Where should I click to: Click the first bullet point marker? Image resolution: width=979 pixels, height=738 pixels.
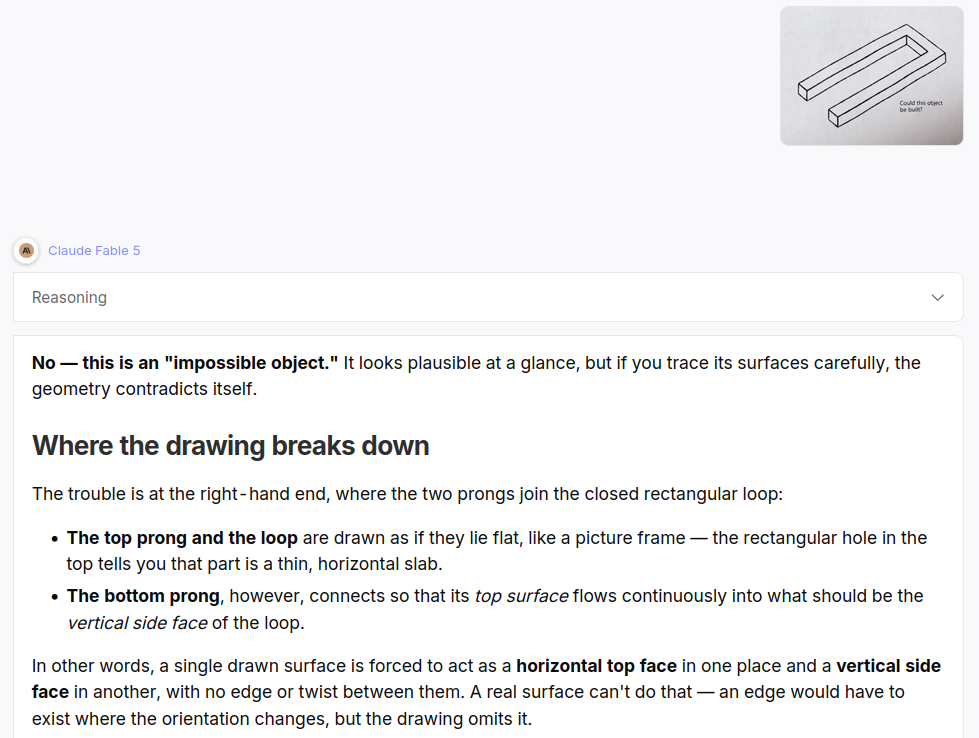[55, 539]
